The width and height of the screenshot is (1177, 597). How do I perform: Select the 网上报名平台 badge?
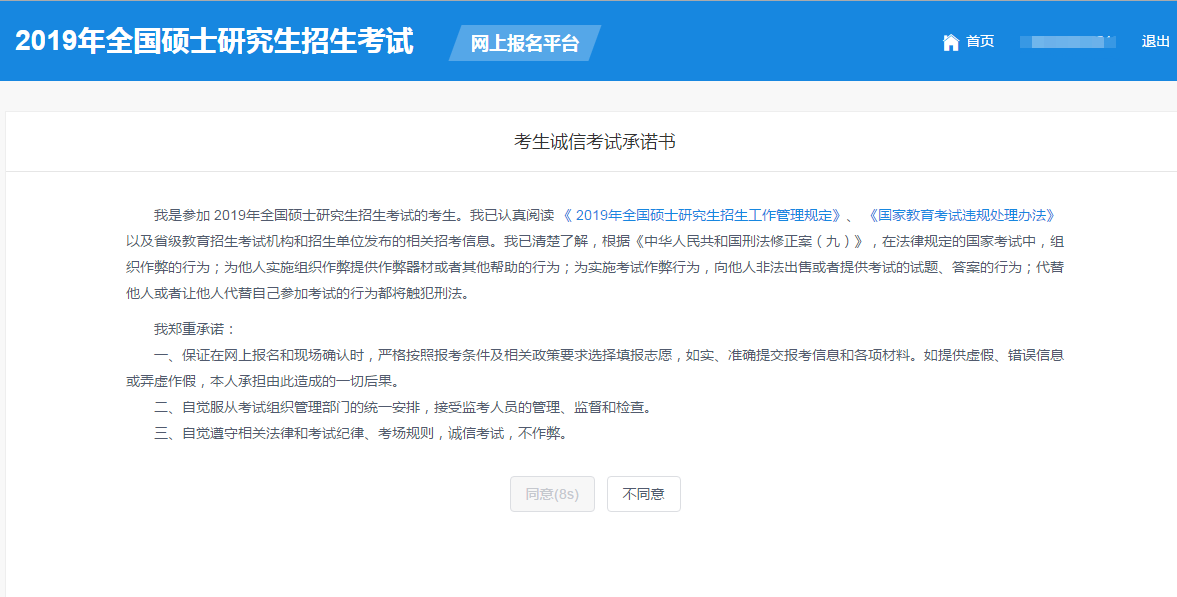(525, 44)
